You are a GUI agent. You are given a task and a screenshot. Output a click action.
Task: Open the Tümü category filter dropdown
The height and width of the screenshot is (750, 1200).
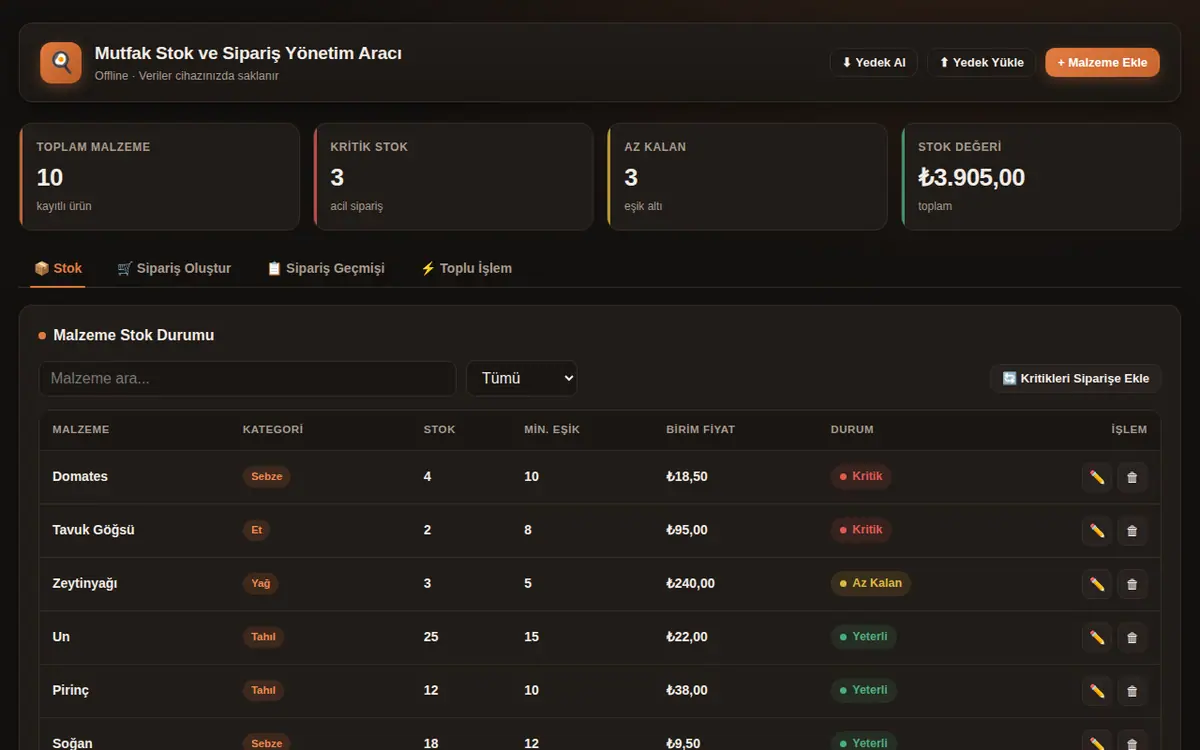(522, 378)
